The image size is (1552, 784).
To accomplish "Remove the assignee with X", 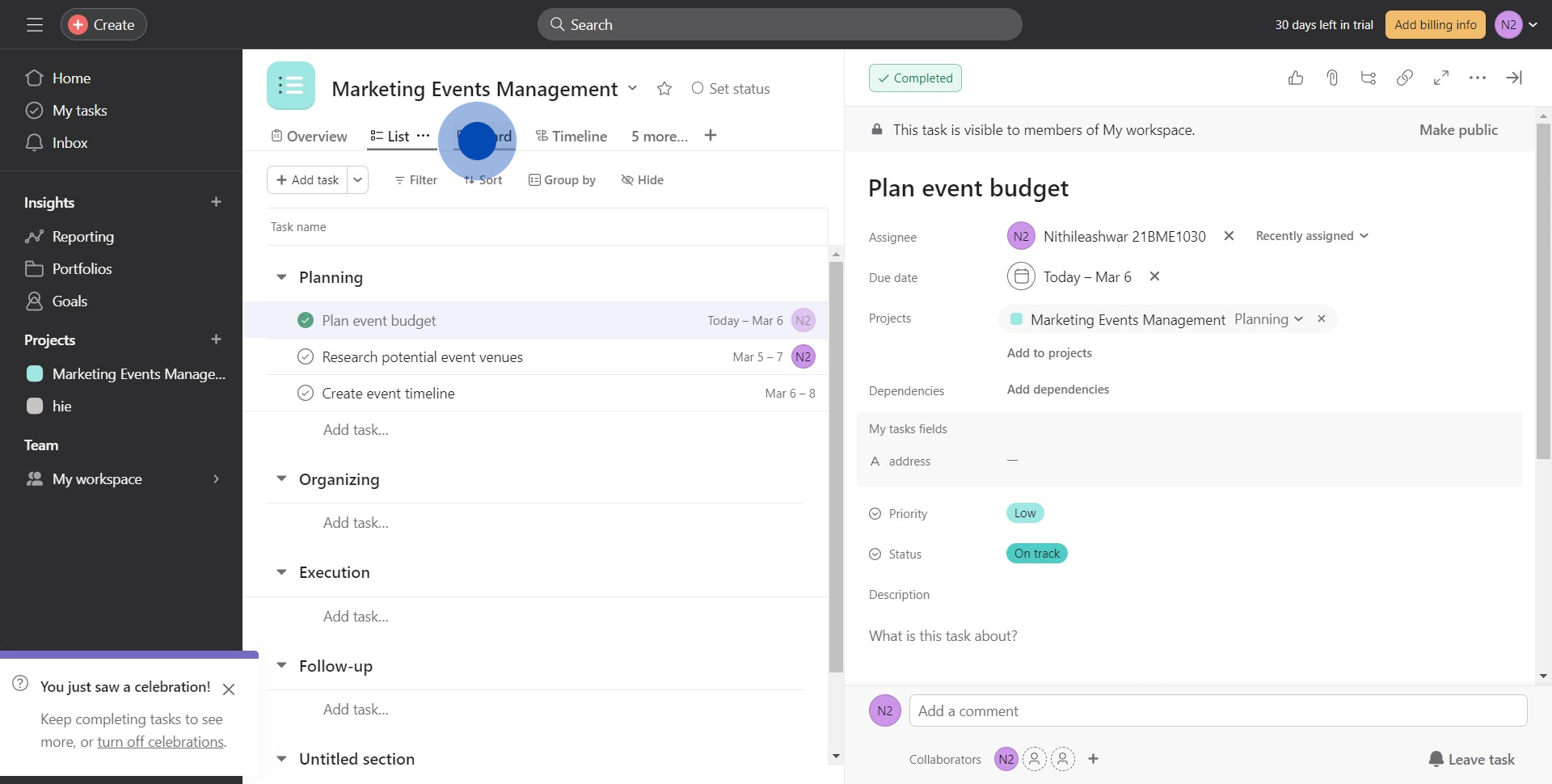I will [x=1229, y=236].
